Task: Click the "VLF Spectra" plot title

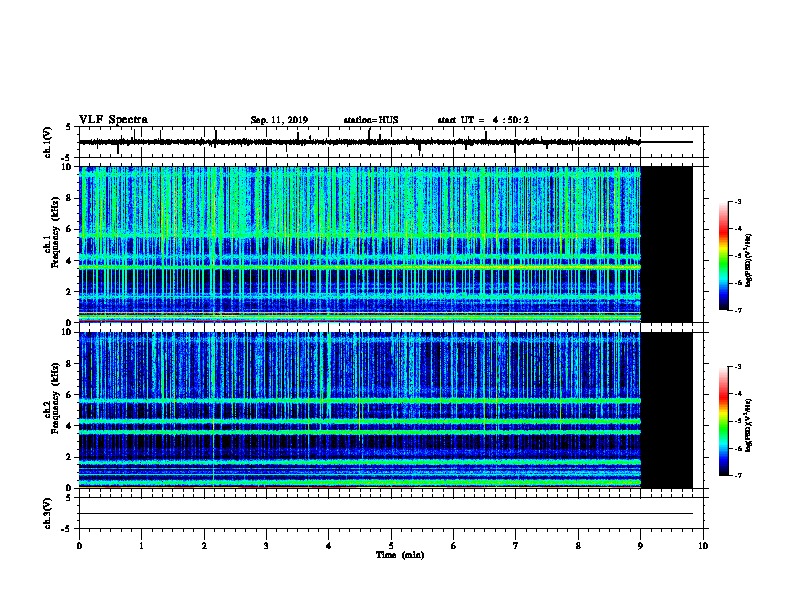Action: [x=113, y=120]
